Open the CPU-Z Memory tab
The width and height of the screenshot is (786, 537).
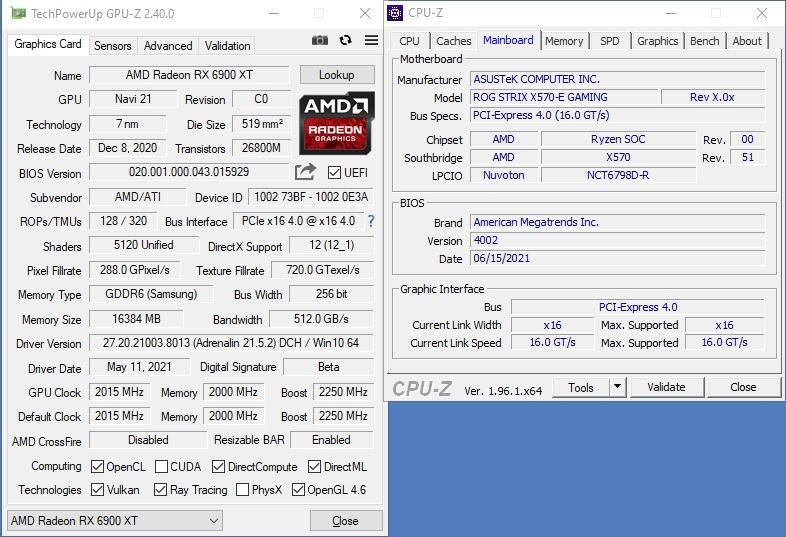[564, 41]
